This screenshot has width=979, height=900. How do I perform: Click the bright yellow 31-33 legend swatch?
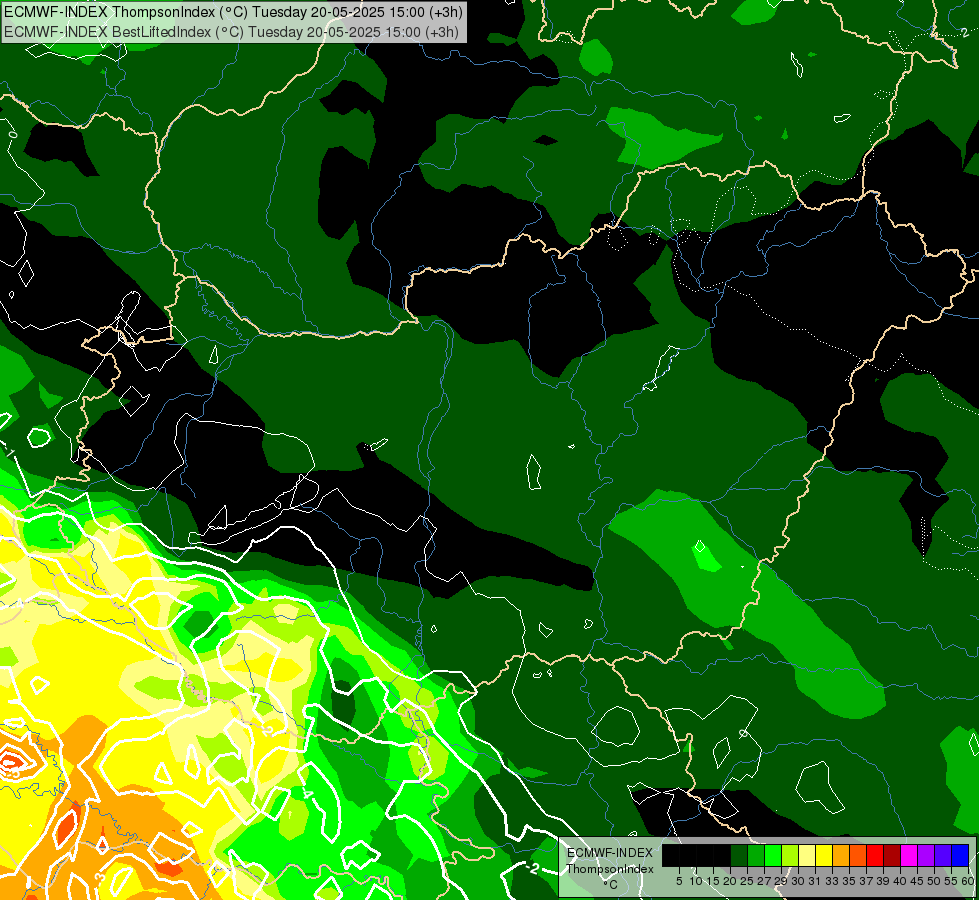point(824,855)
